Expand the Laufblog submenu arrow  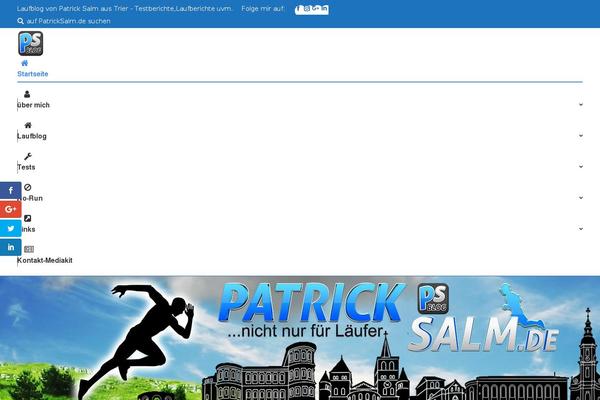click(581, 136)
